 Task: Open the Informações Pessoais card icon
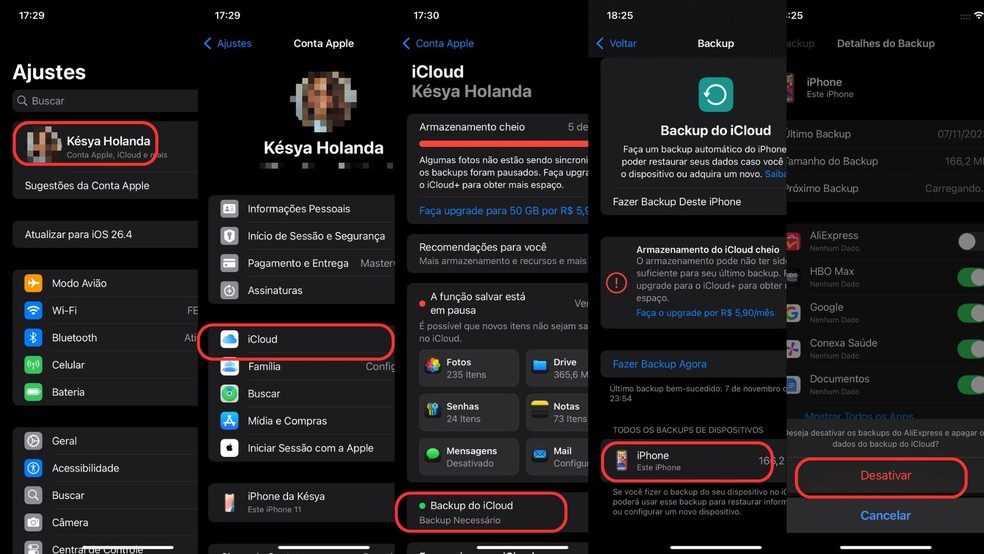pos(229,208)
